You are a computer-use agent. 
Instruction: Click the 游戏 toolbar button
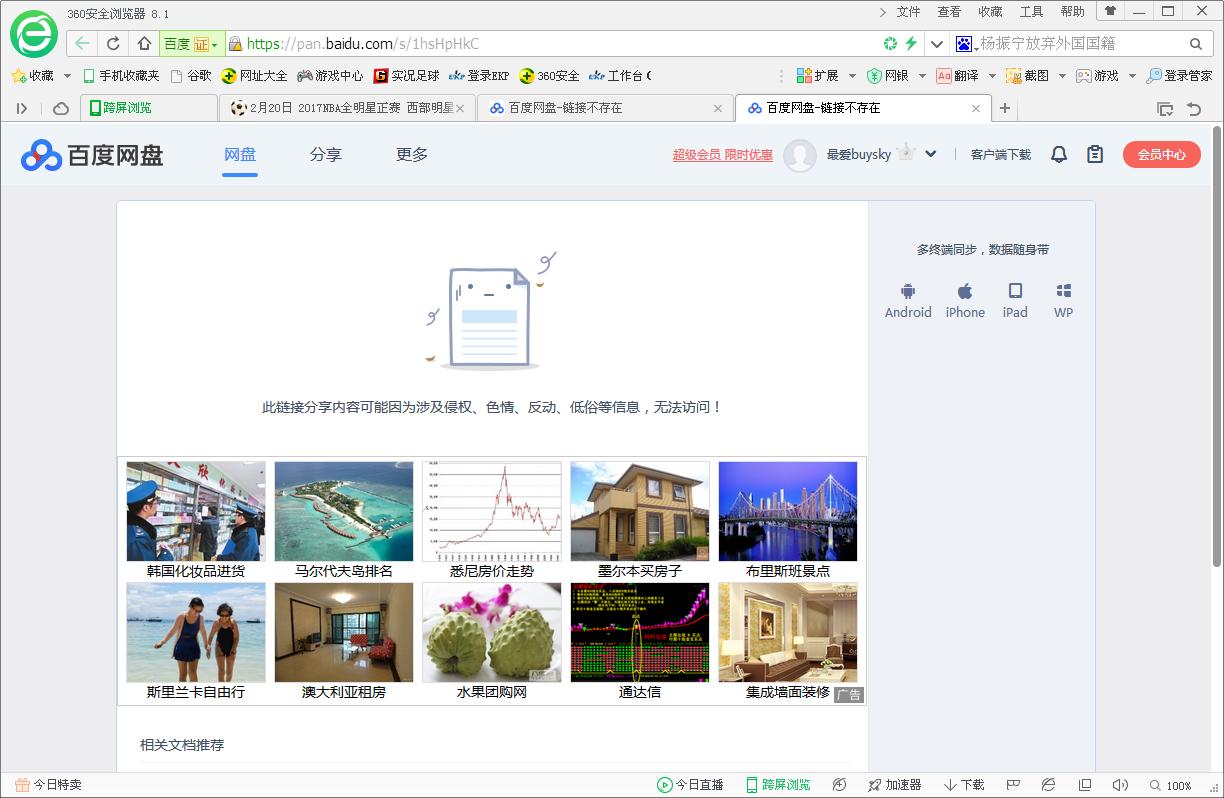(1097, 76)
